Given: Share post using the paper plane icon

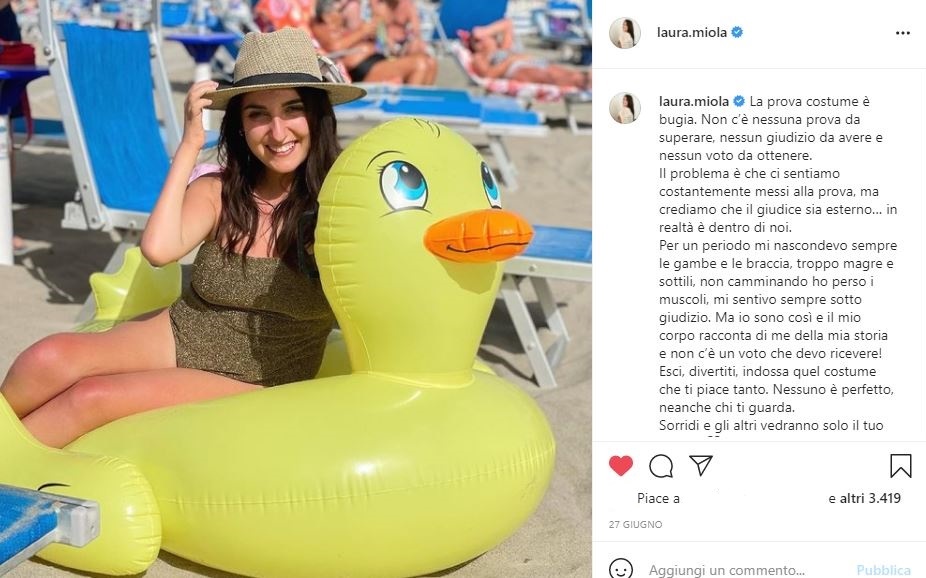Looking at the screenshot, I should pyautogui.click(x=700, y=465).
